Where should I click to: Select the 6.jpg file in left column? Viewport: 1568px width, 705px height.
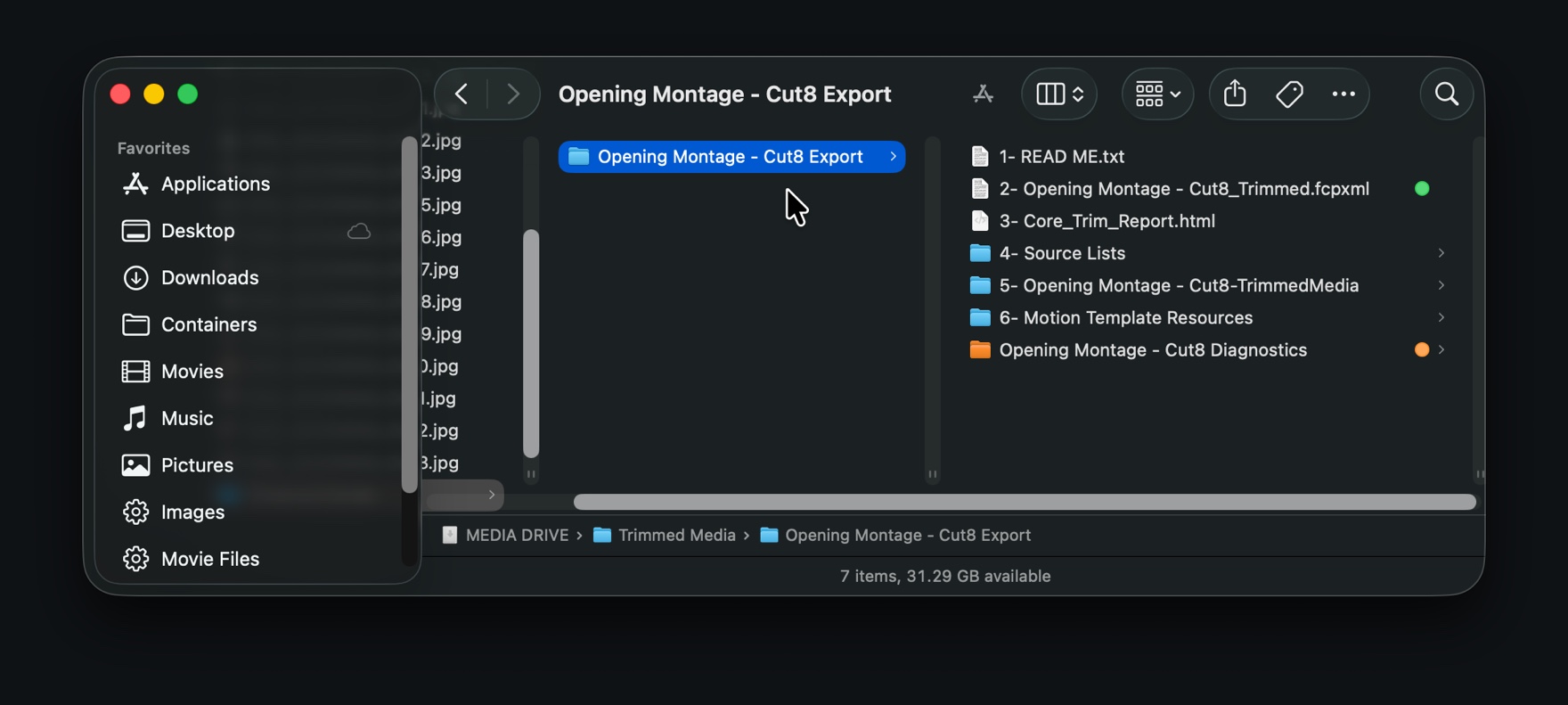point(441,237)
